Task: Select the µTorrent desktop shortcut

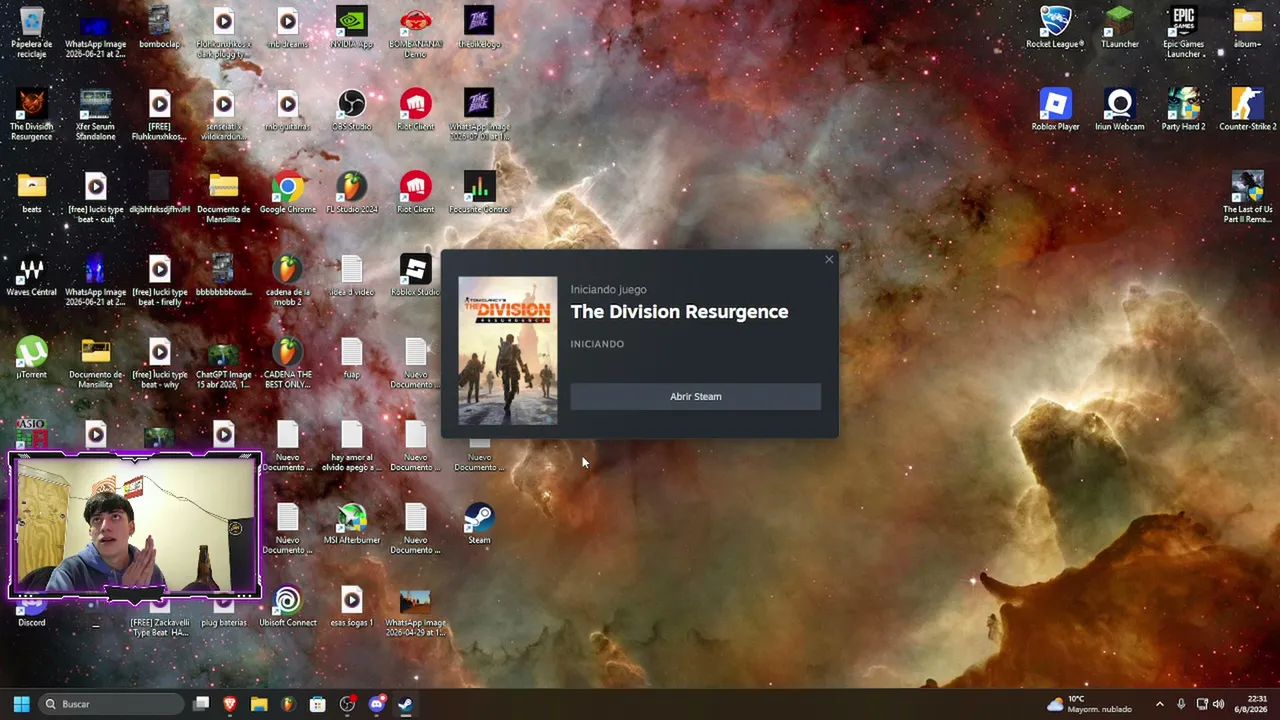Action: coord(32,358)
